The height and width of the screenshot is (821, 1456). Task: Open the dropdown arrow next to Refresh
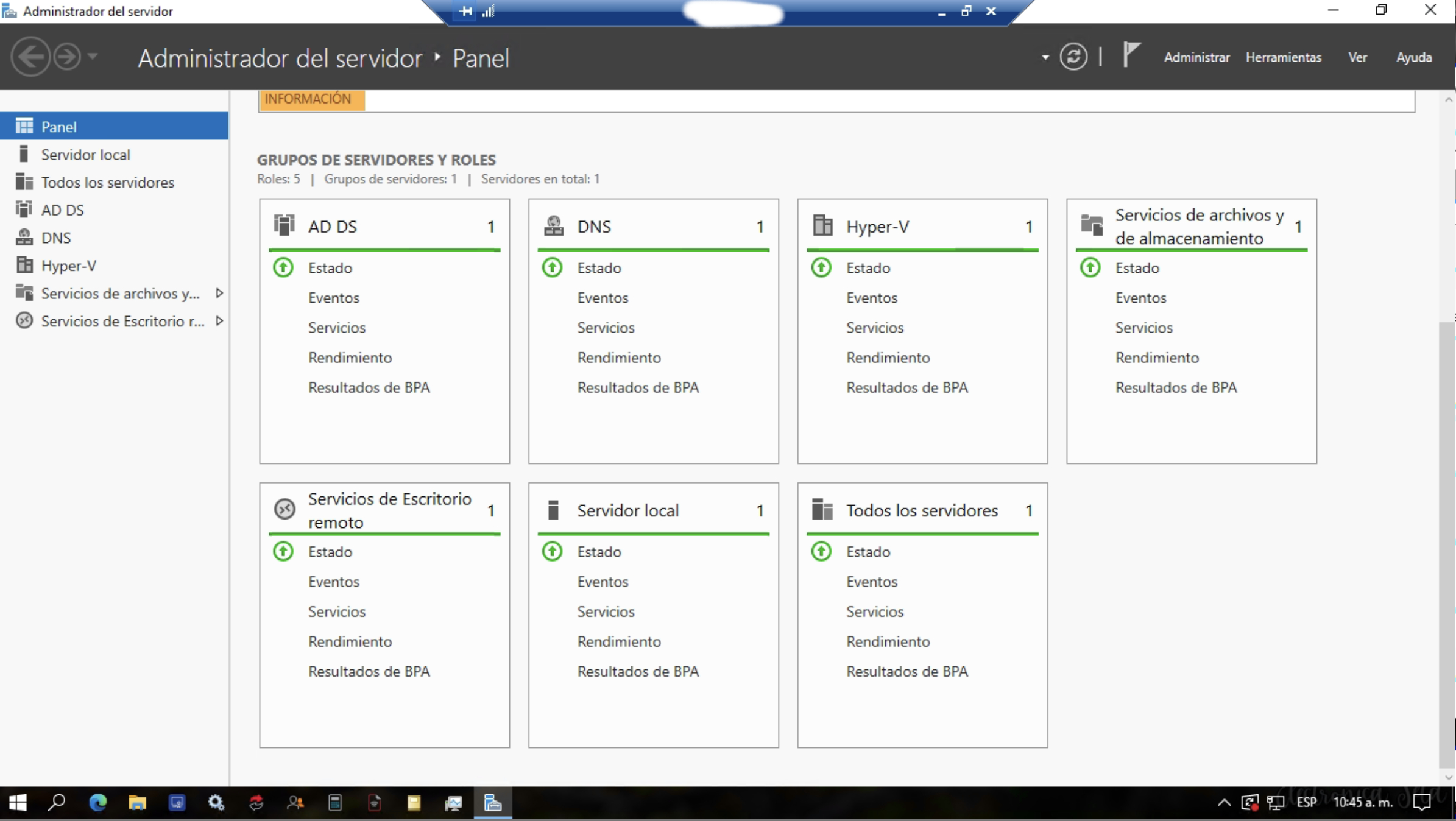[1044, 56]
